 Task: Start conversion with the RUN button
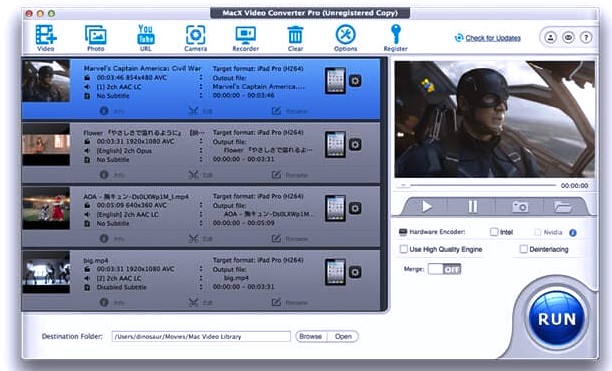coord(557,319)
